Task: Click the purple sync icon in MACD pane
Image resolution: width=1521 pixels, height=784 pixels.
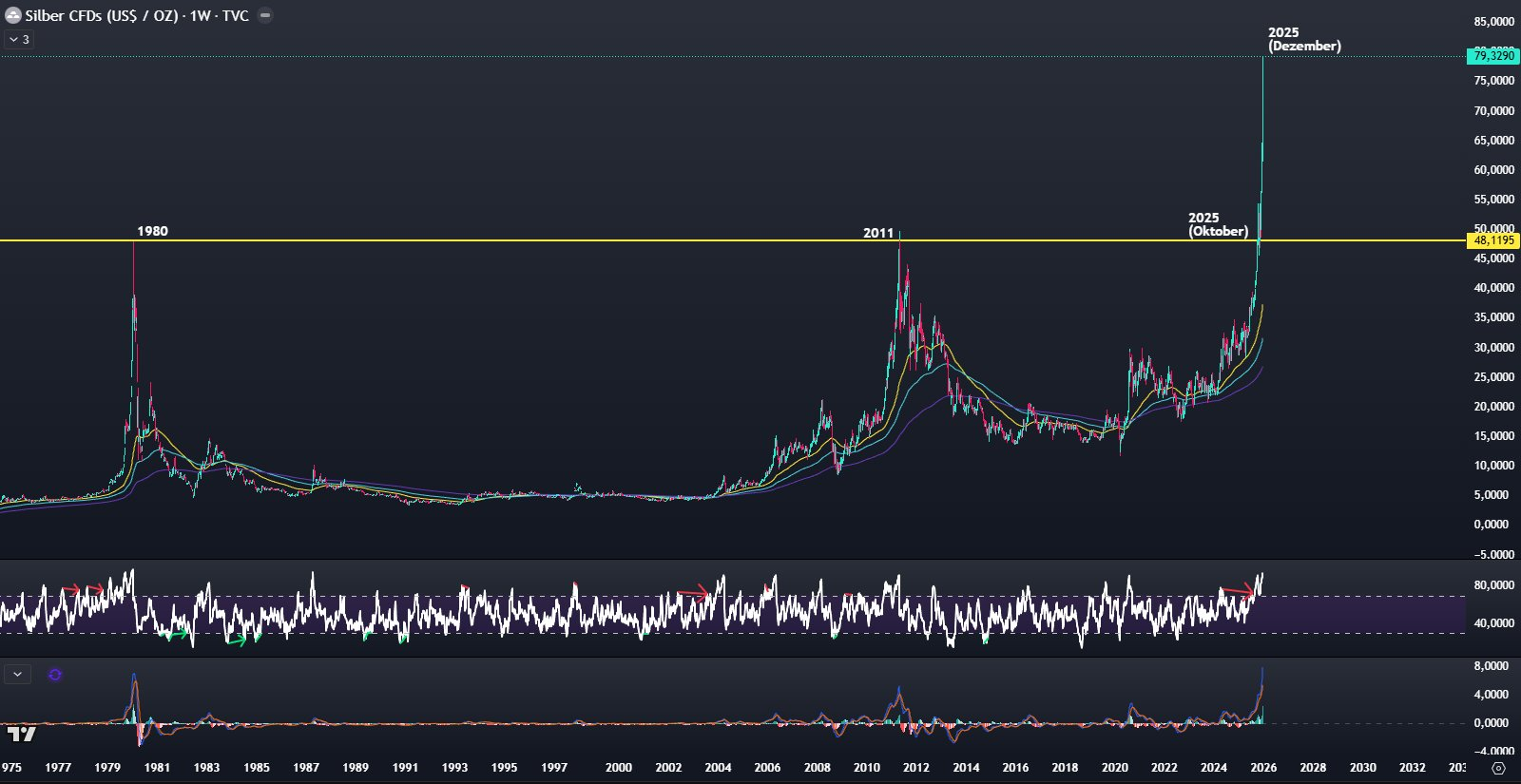Action: tap(55, 675)
